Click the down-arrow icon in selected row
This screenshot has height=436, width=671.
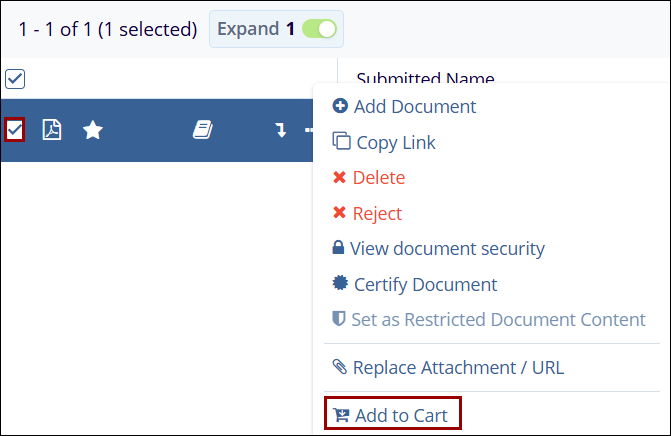[x=281, y=130]
